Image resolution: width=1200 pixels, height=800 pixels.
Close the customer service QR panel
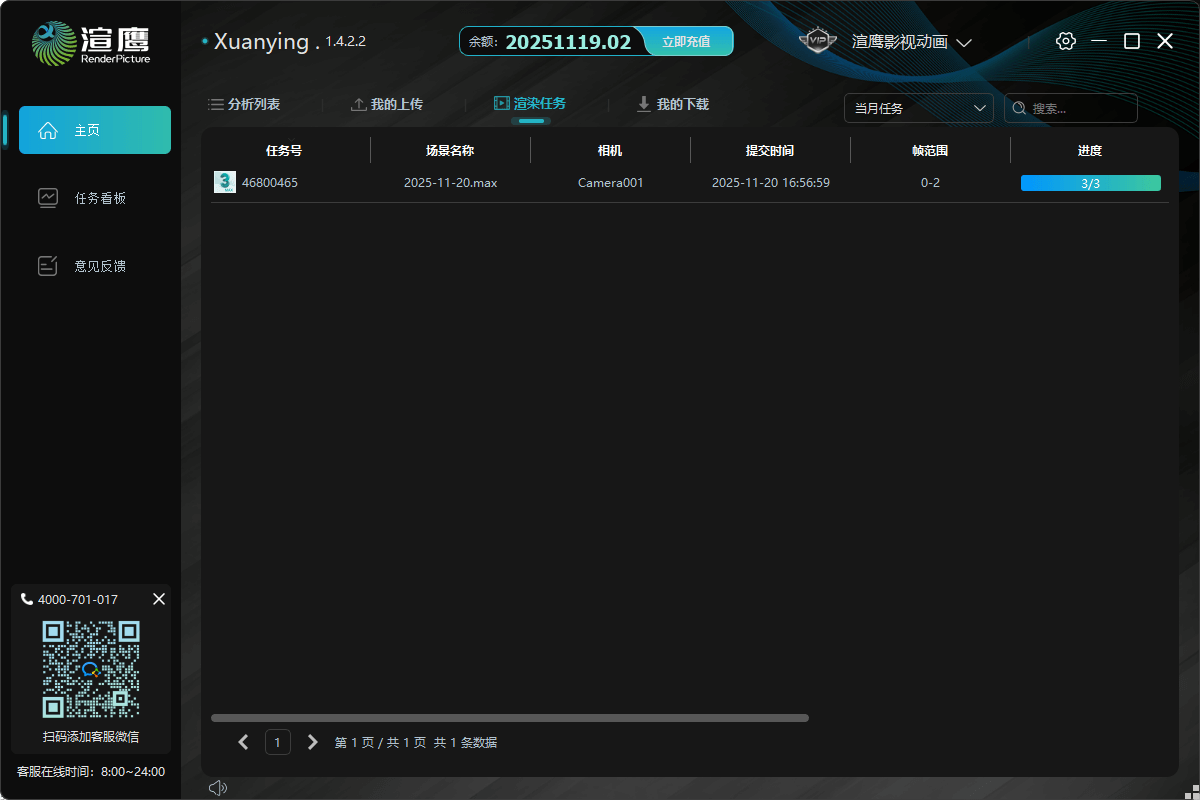click(159, 599)
